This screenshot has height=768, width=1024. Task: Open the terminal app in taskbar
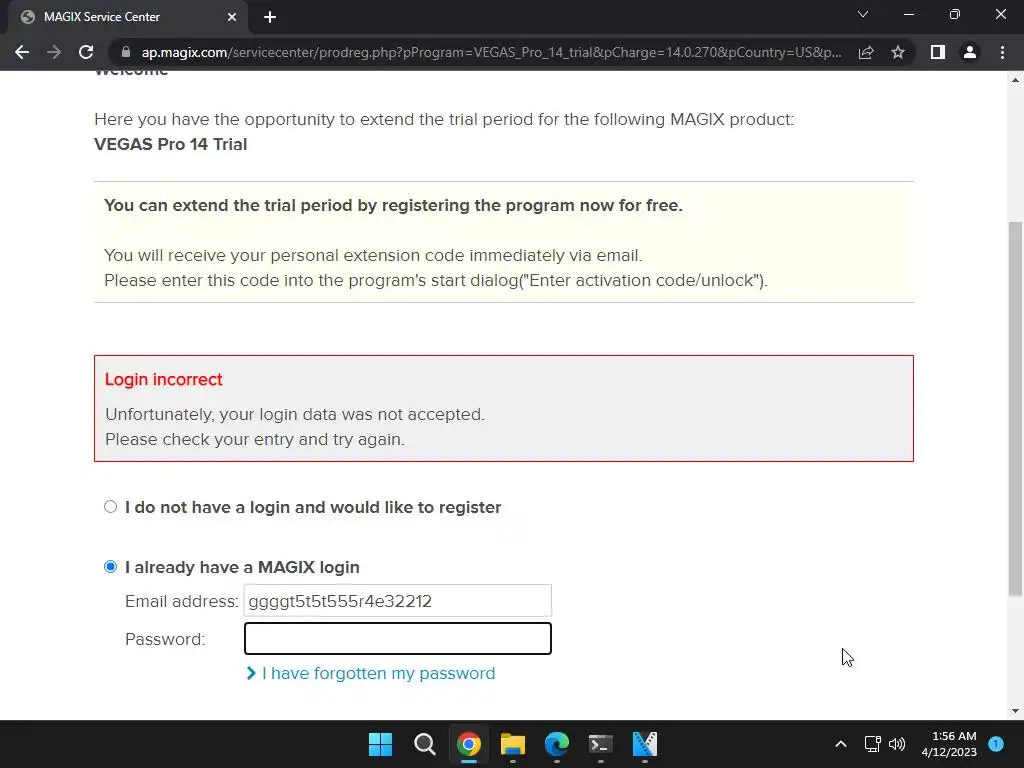click(x=600, y=744)
